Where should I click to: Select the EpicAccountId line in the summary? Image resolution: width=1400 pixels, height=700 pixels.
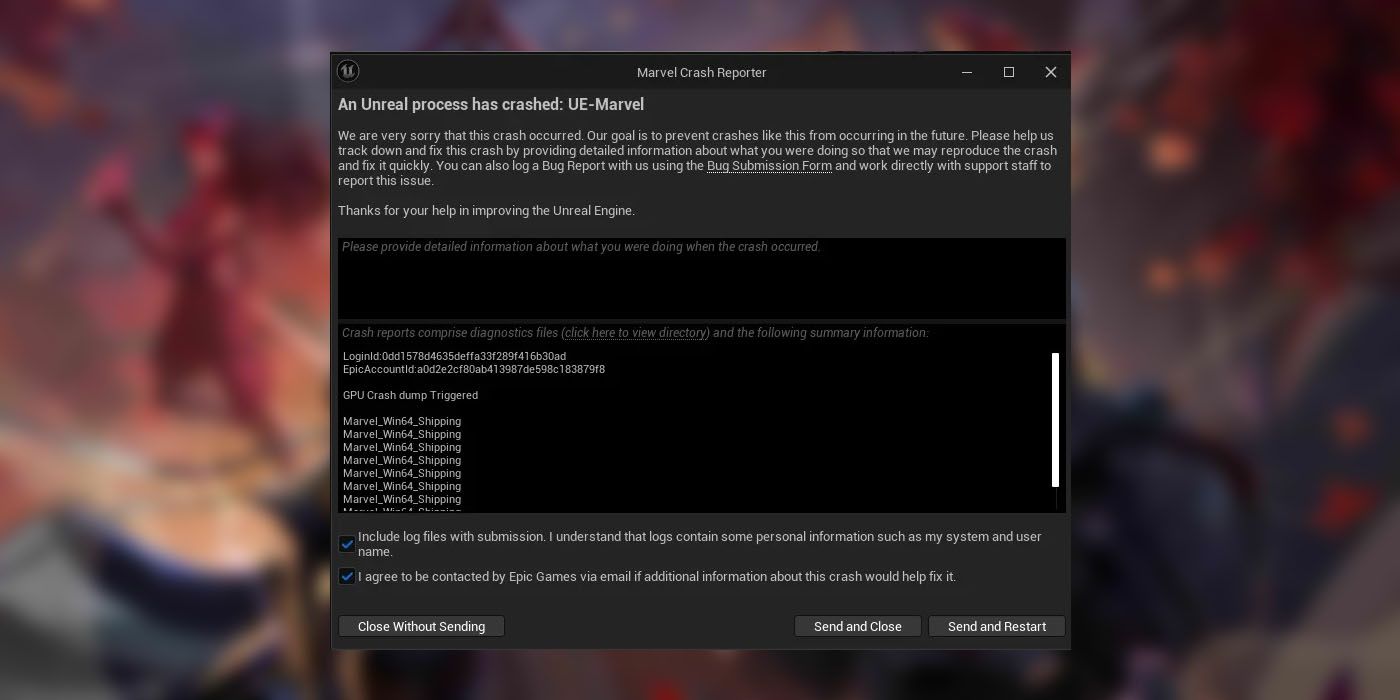click(473, 370)
